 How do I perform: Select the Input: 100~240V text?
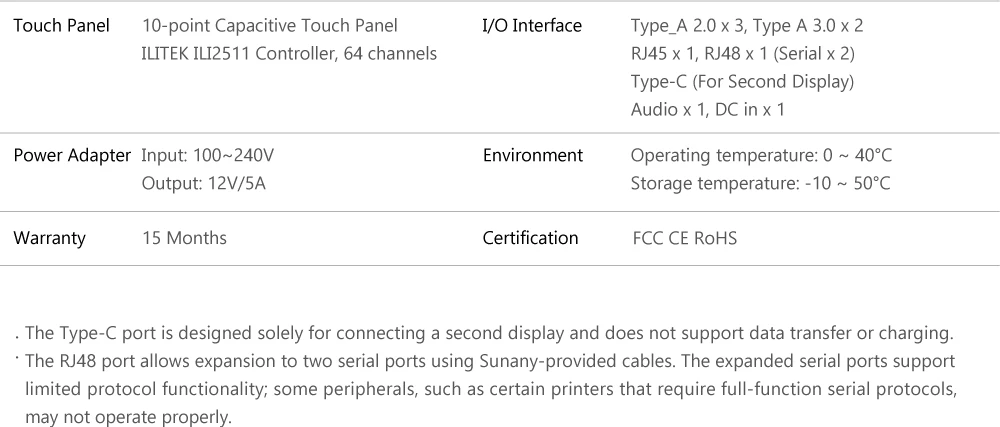[207, 156]
